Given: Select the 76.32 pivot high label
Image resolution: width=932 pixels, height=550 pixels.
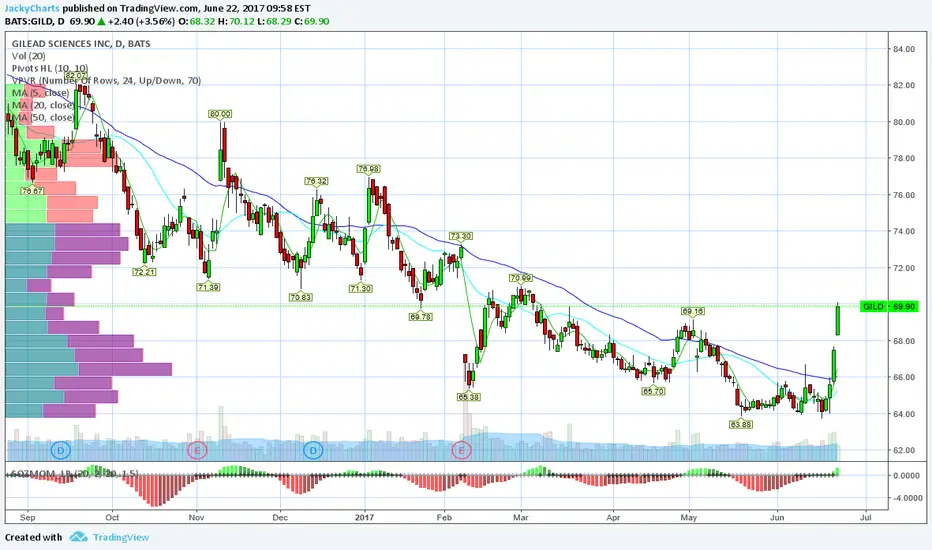Looking at the screenshot, I should click(x=316, y=181).
